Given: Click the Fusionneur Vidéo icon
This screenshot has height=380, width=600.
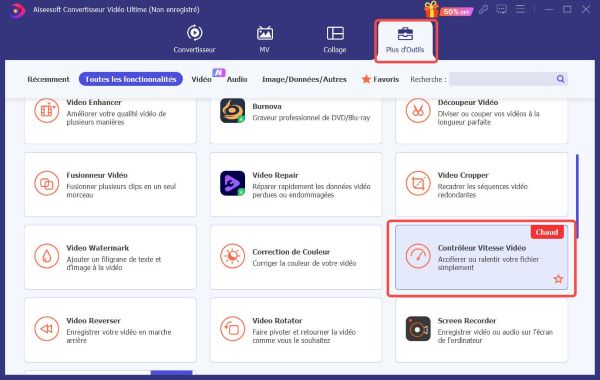Looking at the screenshot, I should pyautogui.click(x=46, y=183).
